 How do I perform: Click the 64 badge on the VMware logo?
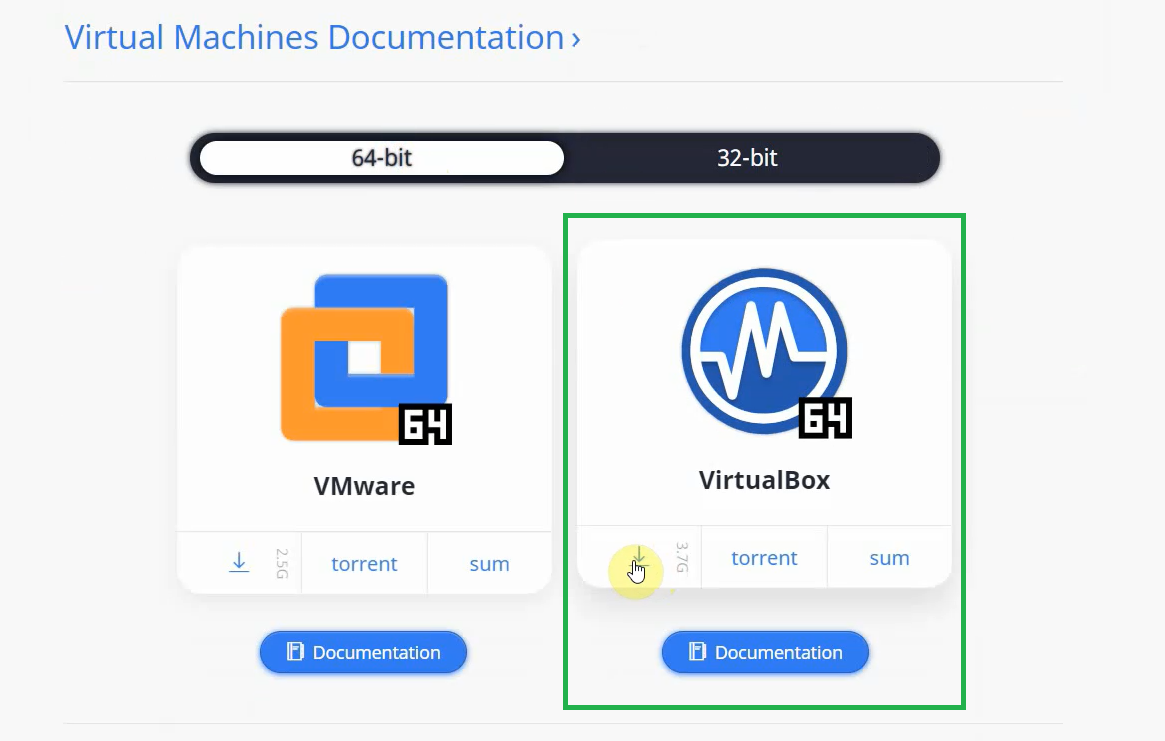point(427,424)
